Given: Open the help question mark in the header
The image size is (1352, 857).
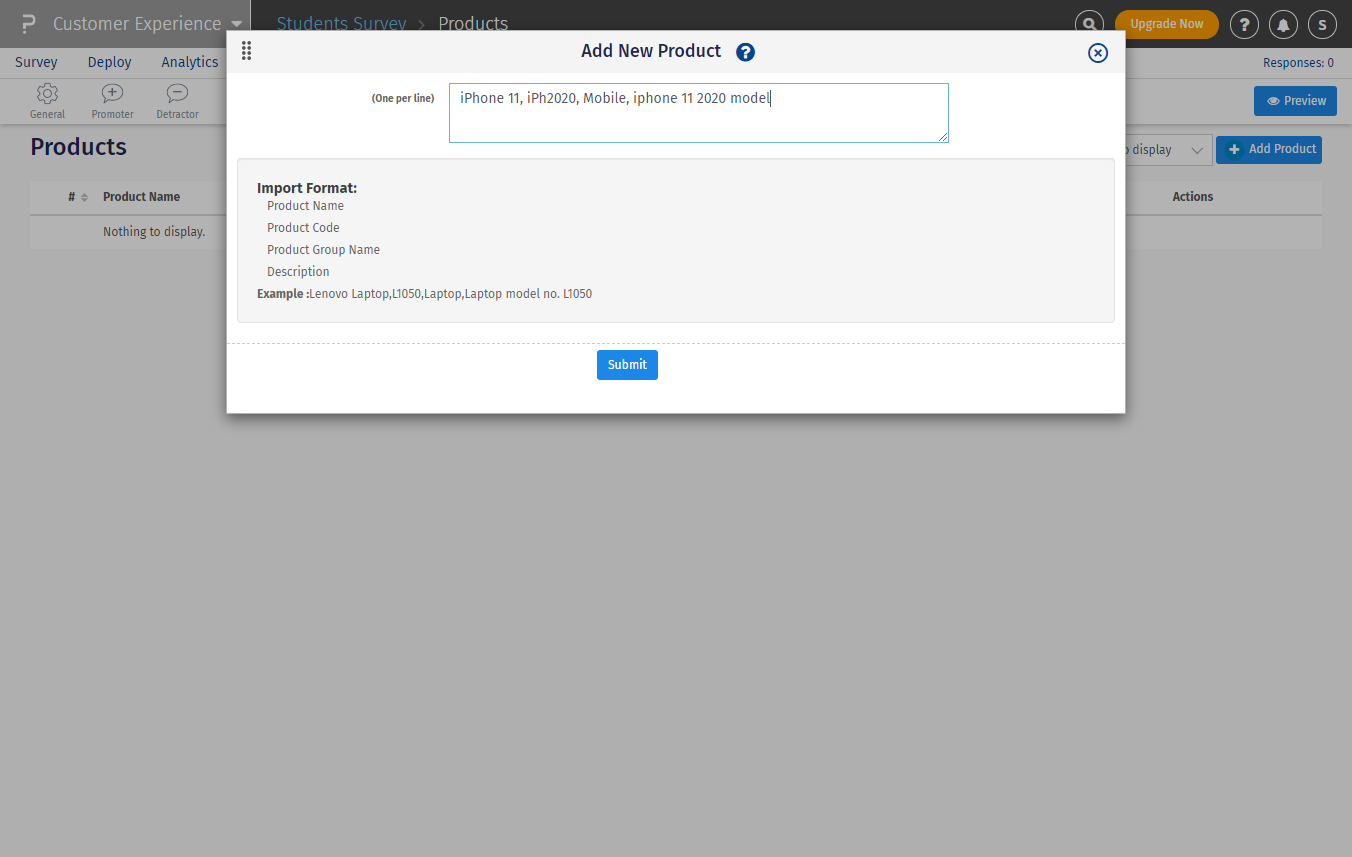Looking at the screenshot, I should tap(1244, 23).
